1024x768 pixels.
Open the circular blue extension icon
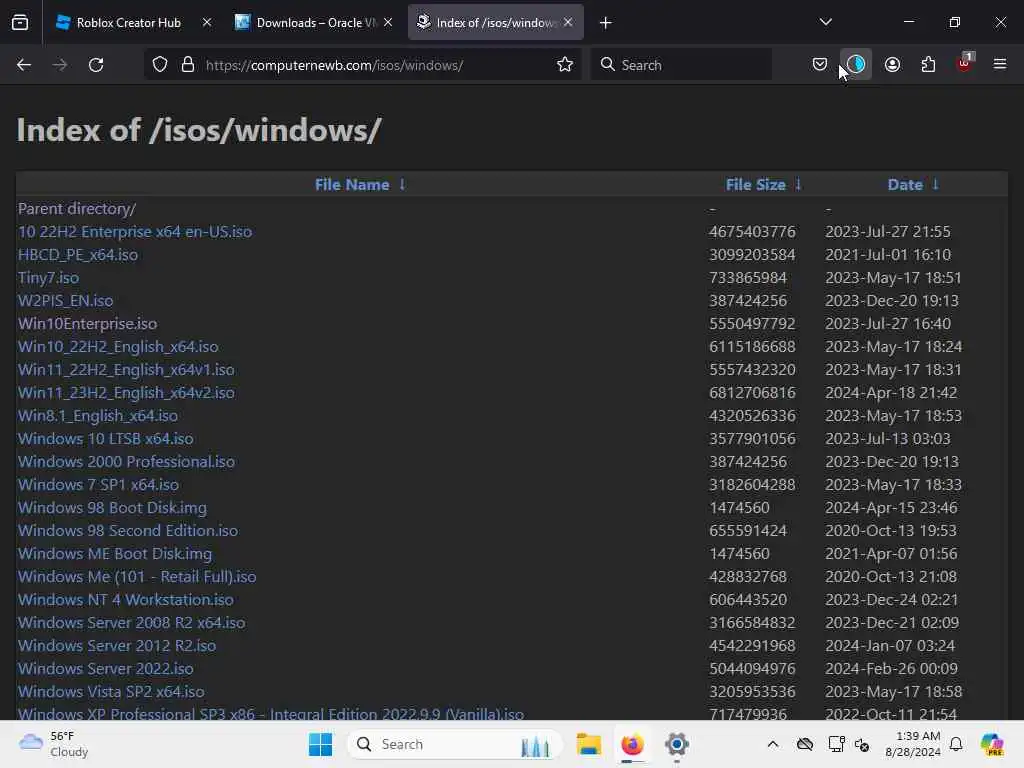[856, 65]
